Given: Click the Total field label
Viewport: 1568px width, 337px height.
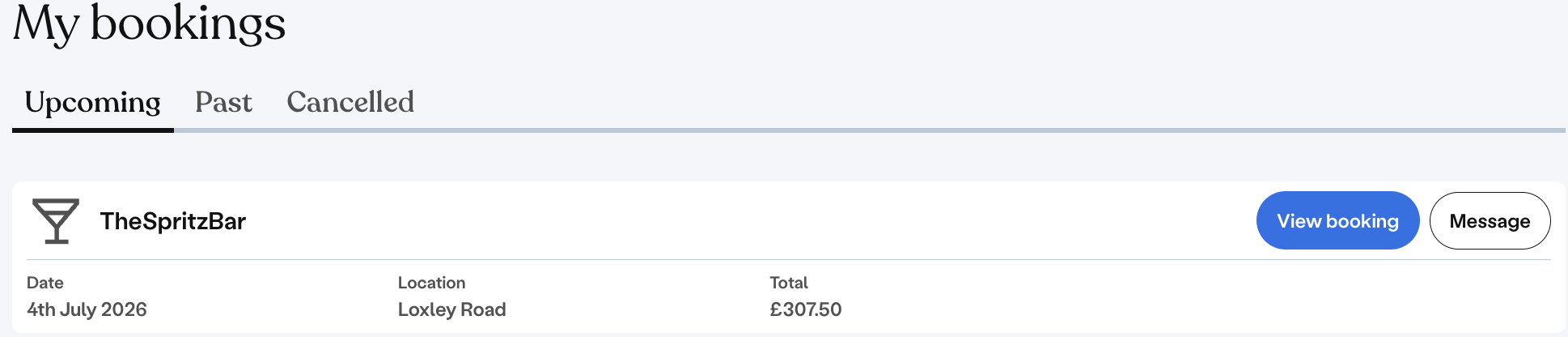Looking at the screenshot, I should (x=788, y=283).
